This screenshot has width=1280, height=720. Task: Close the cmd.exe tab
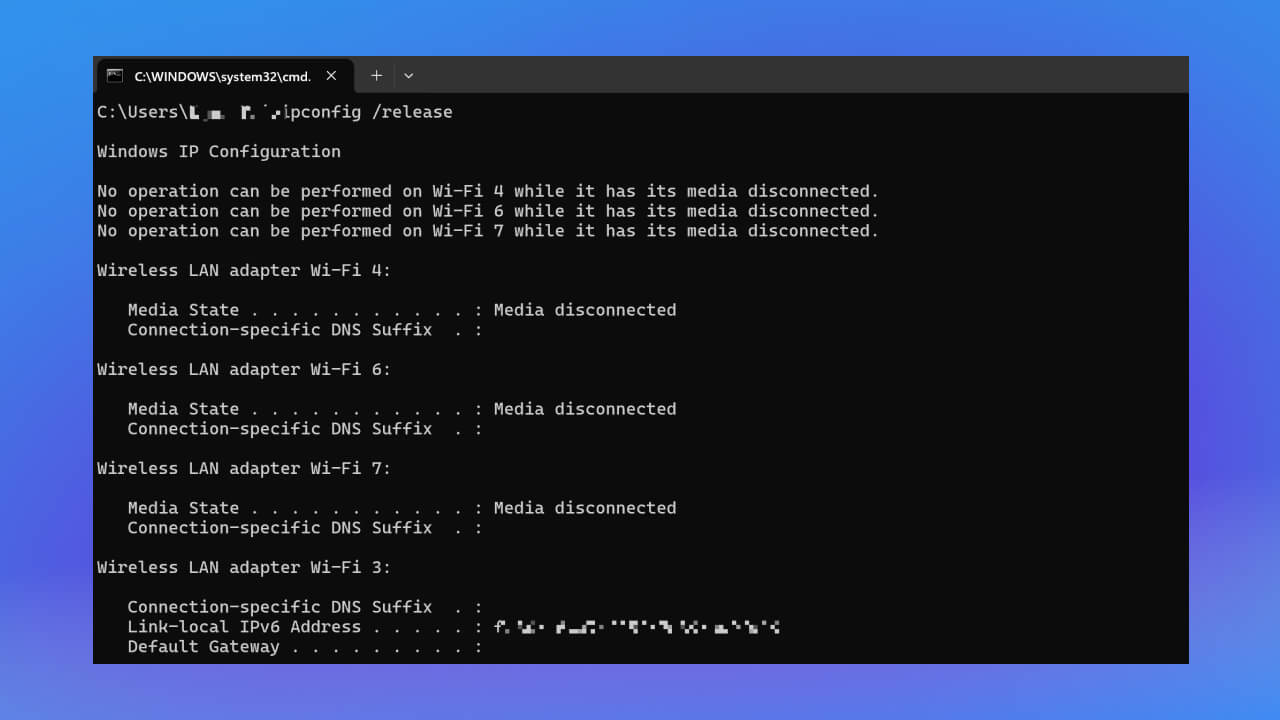pos(331,76)
